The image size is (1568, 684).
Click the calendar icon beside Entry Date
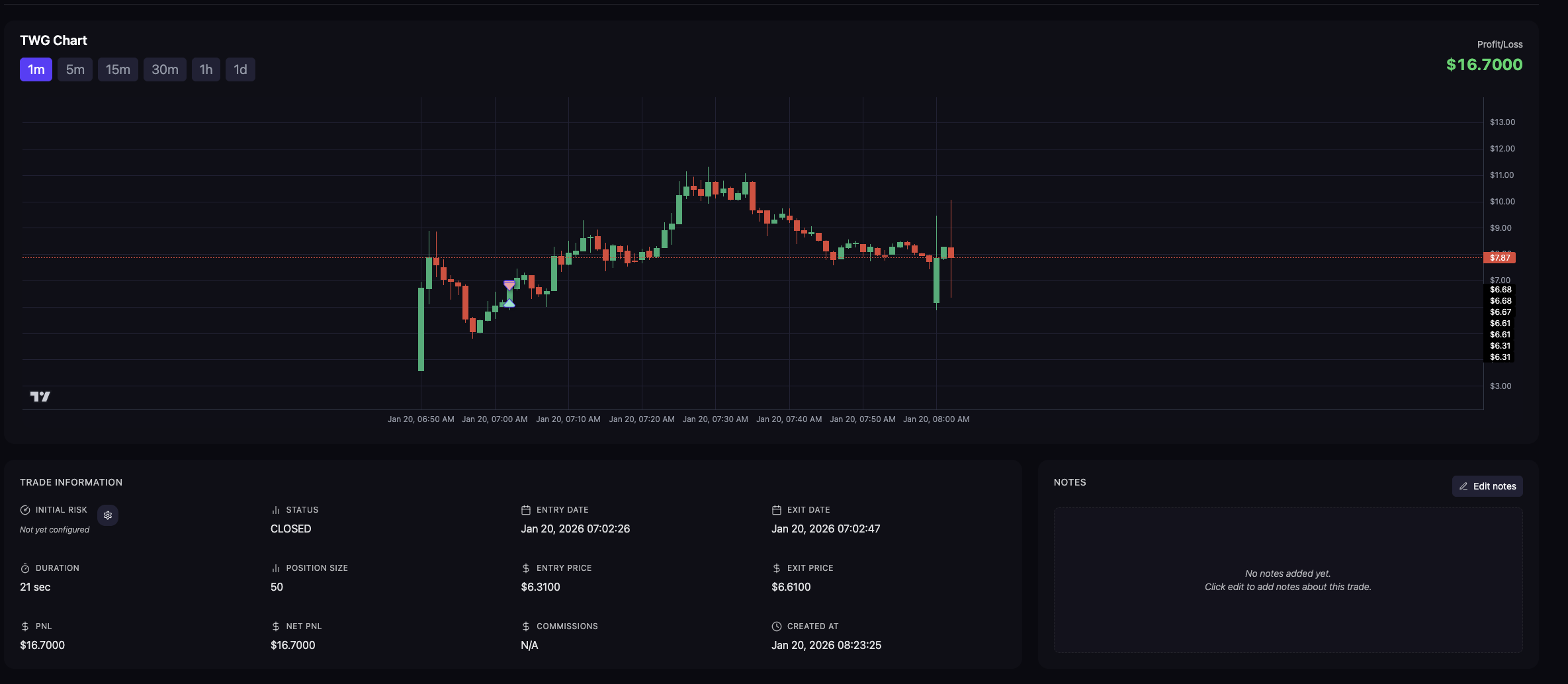click(526, 510)
